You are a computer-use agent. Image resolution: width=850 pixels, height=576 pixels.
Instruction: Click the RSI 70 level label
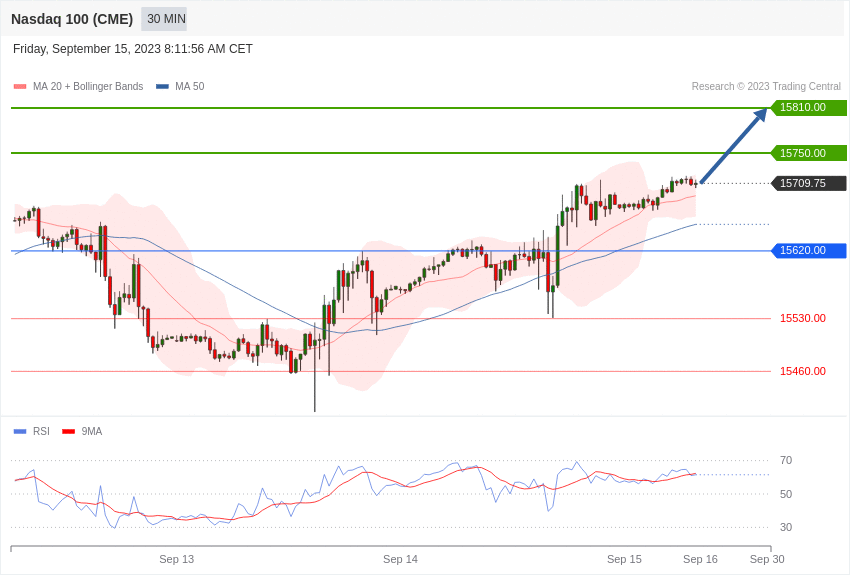[786, 460]
